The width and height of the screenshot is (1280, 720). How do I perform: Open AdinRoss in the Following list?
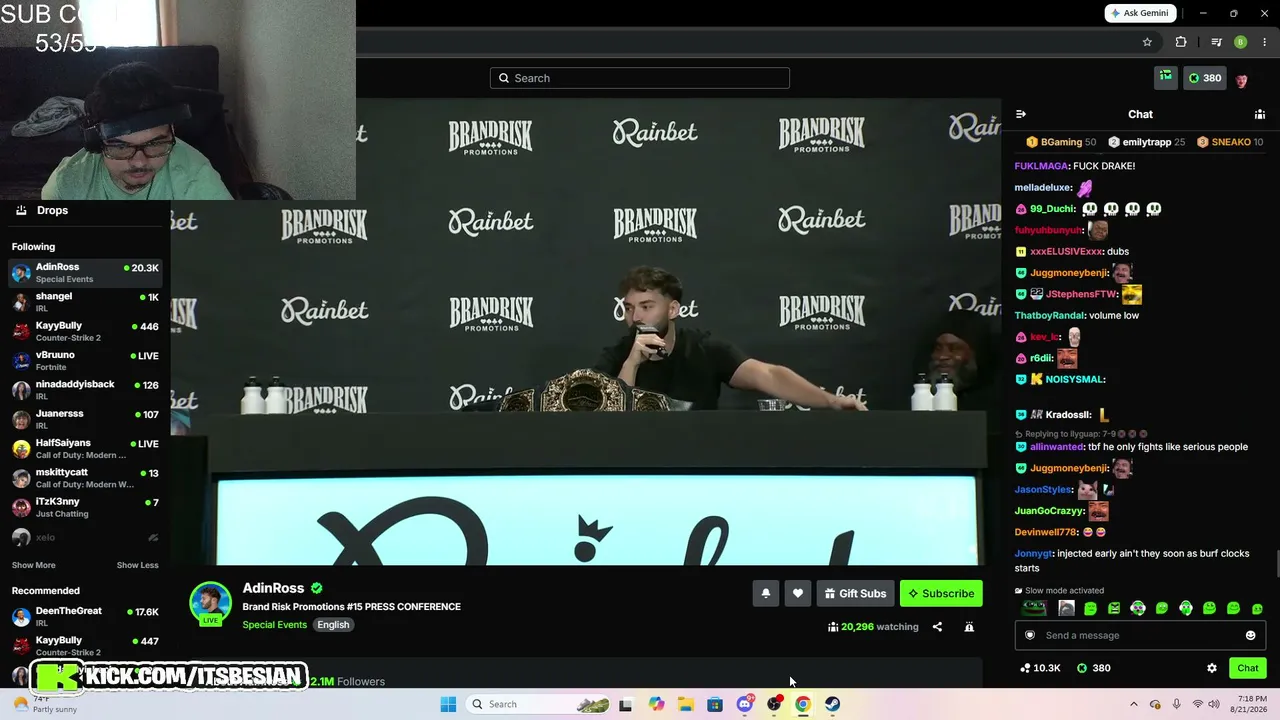tap(85, 273)
